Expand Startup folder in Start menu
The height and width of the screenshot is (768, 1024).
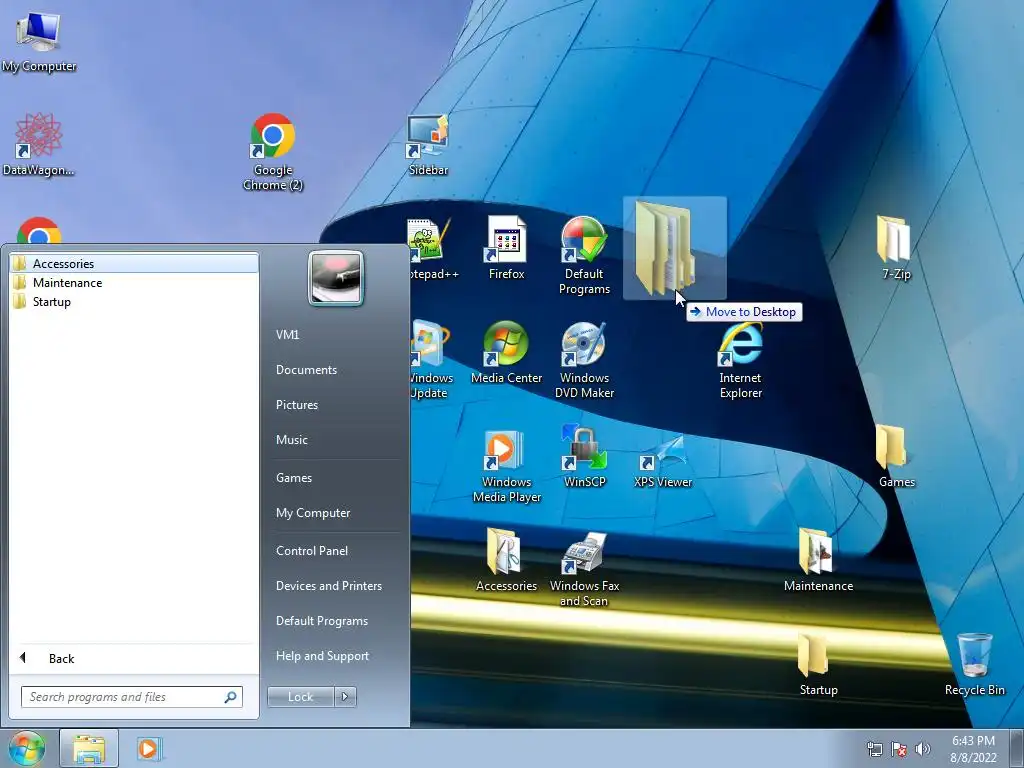pos(135,302)
